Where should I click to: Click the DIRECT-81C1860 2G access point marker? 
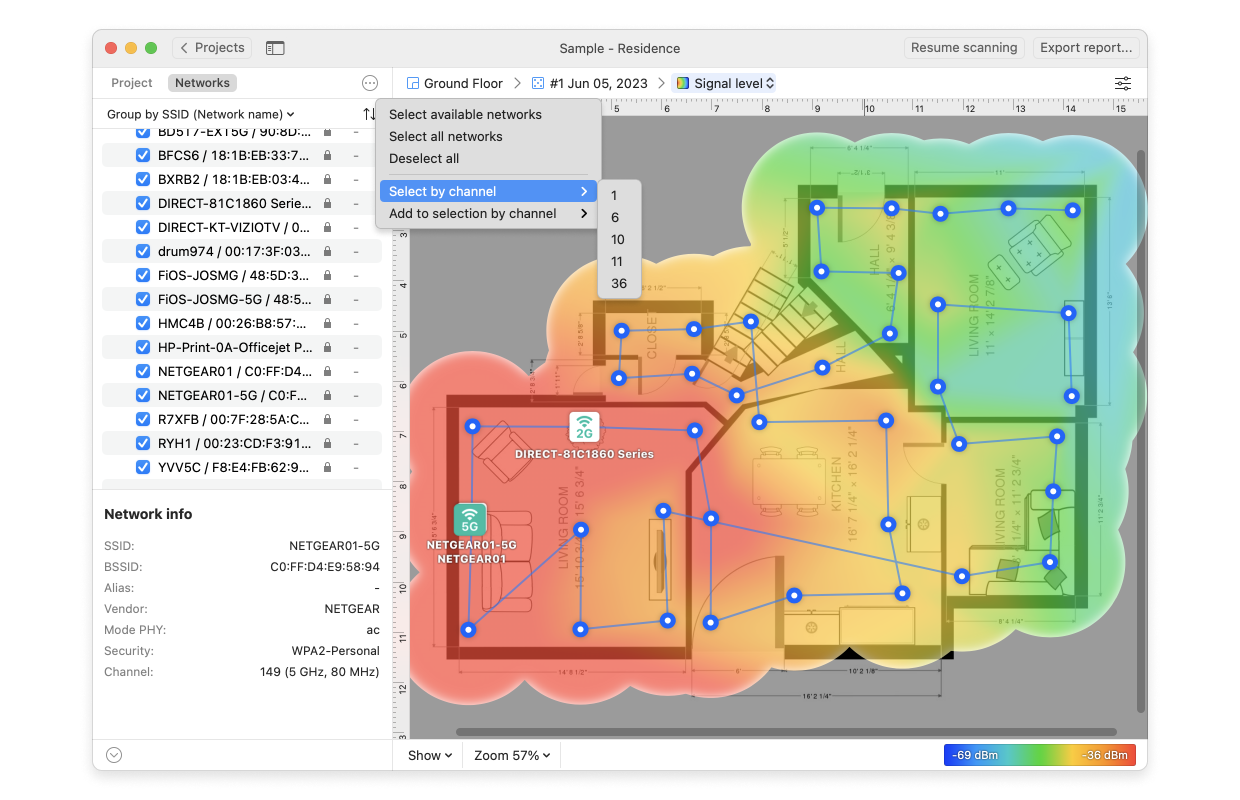[x=584, y=427]
